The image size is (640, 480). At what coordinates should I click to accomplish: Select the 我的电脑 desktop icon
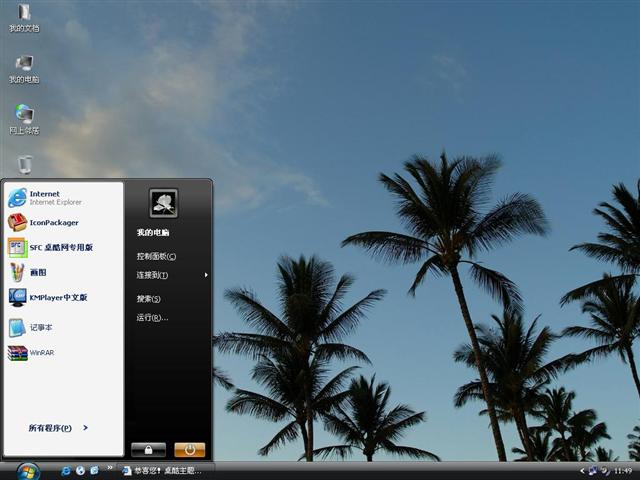coord(24,69)
